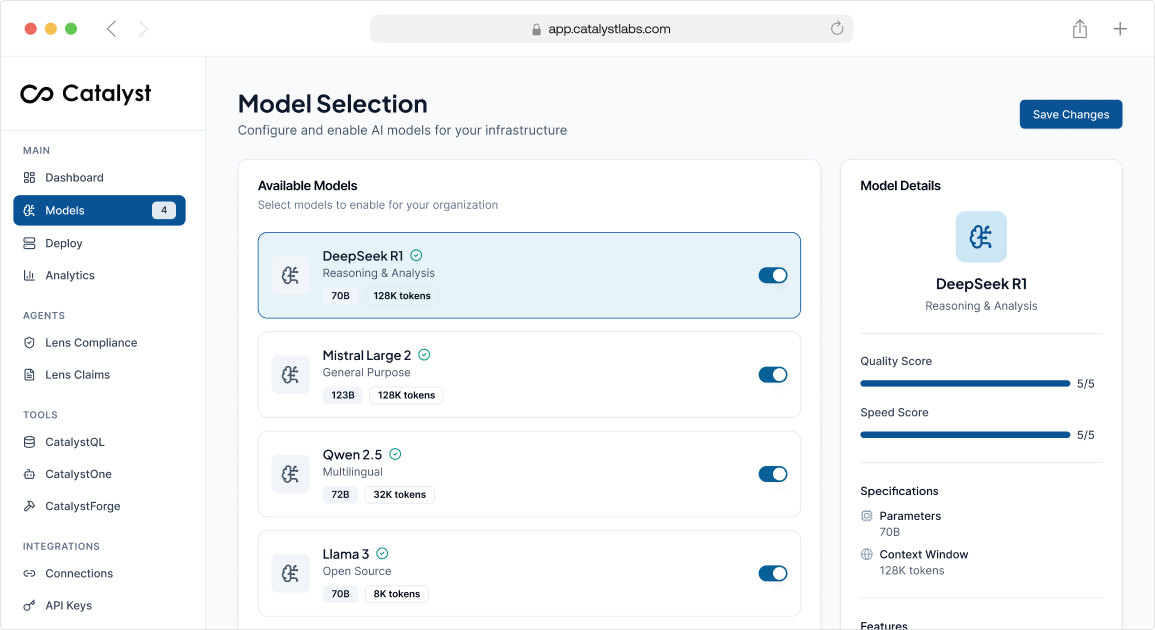The image size is (1155, 630).
Task: Turn off the Mistral Large 2 switch
Action: tap(773, 375)
